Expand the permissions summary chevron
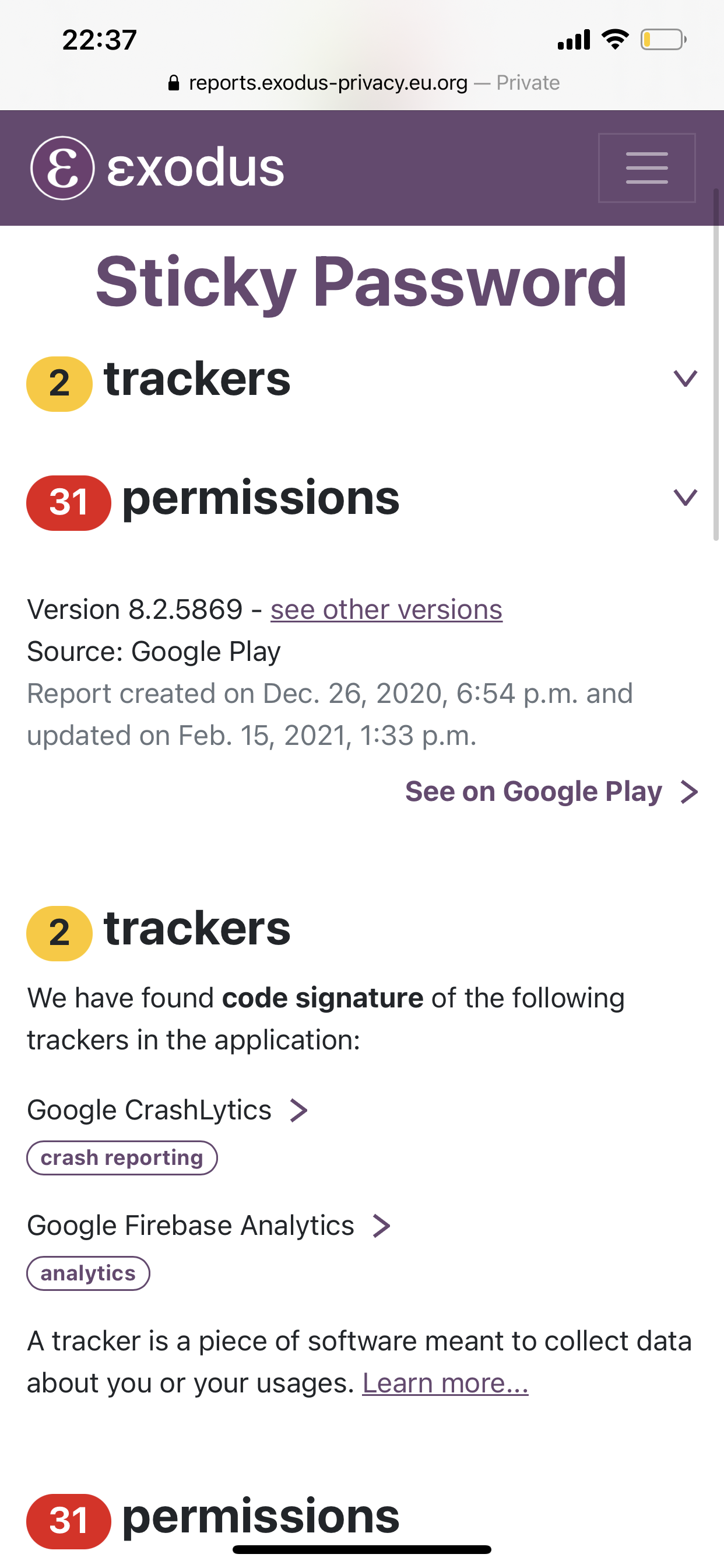 pyautogui.click(x=685, y=498)
